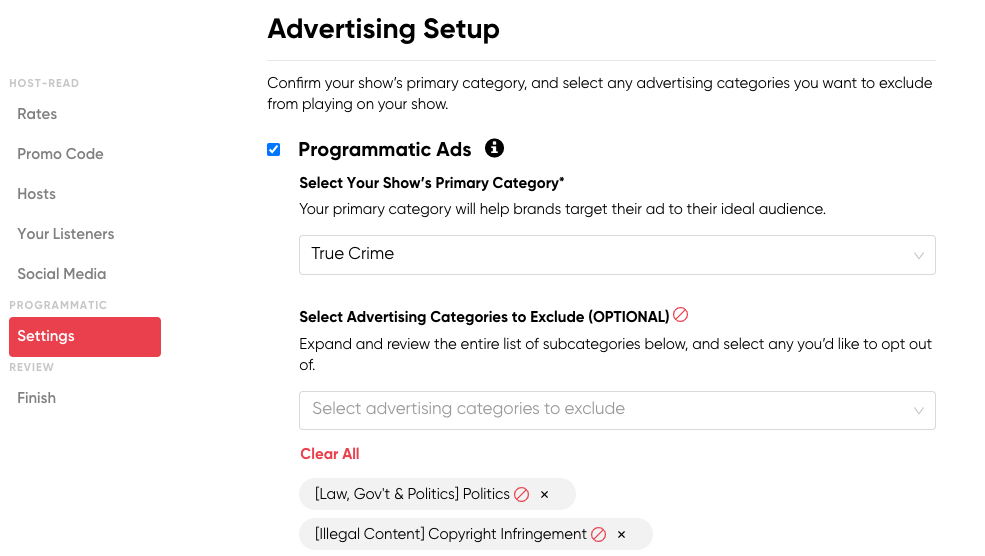Click the chevron arrow of the True Crime selector

[x=918, y=256]
